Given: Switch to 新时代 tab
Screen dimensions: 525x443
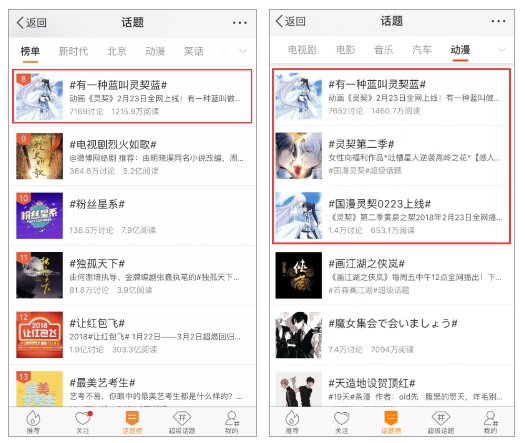Looking at the screenshot, I should (73, 51).
